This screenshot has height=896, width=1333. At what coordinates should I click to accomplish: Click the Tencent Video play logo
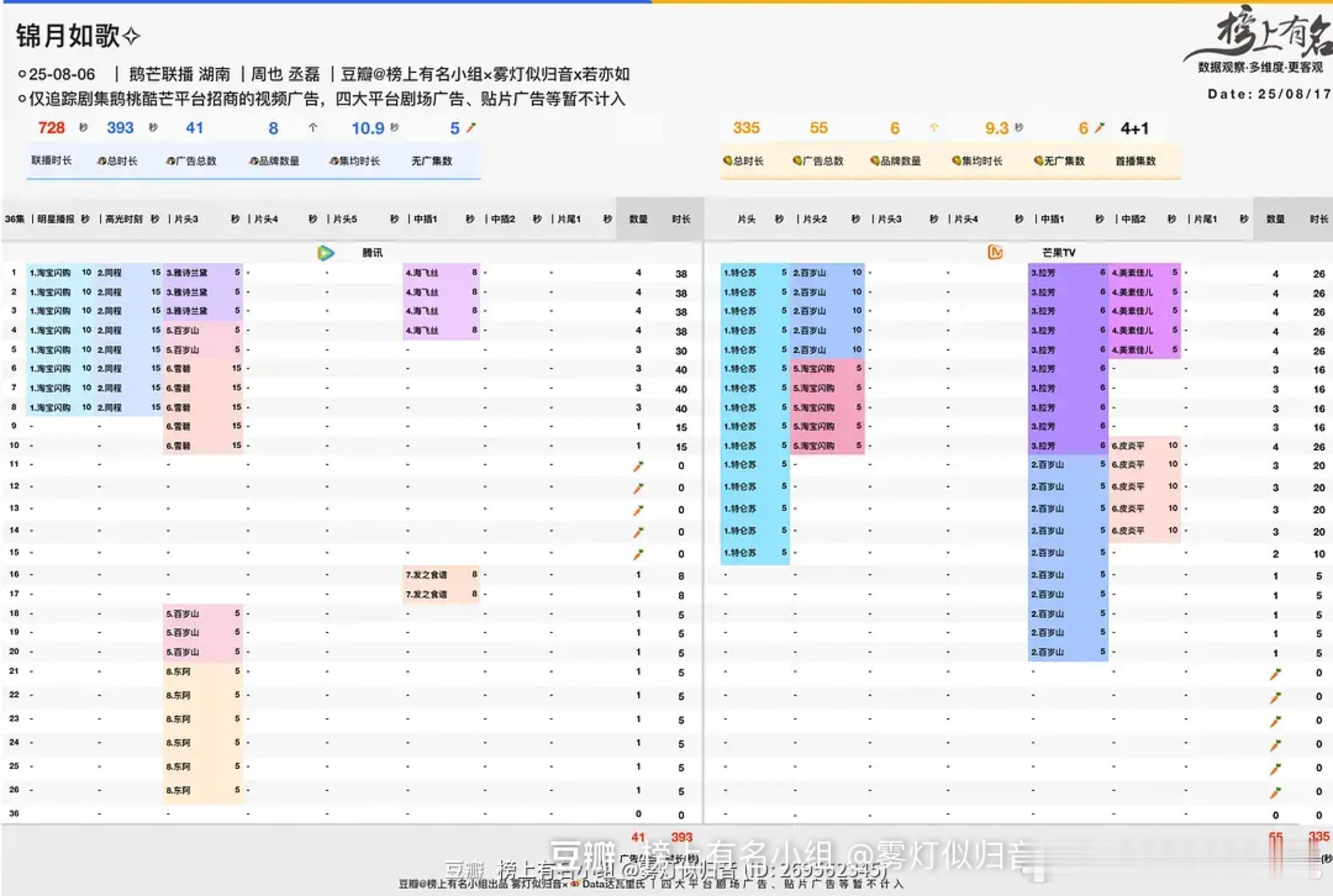point(326,253)
